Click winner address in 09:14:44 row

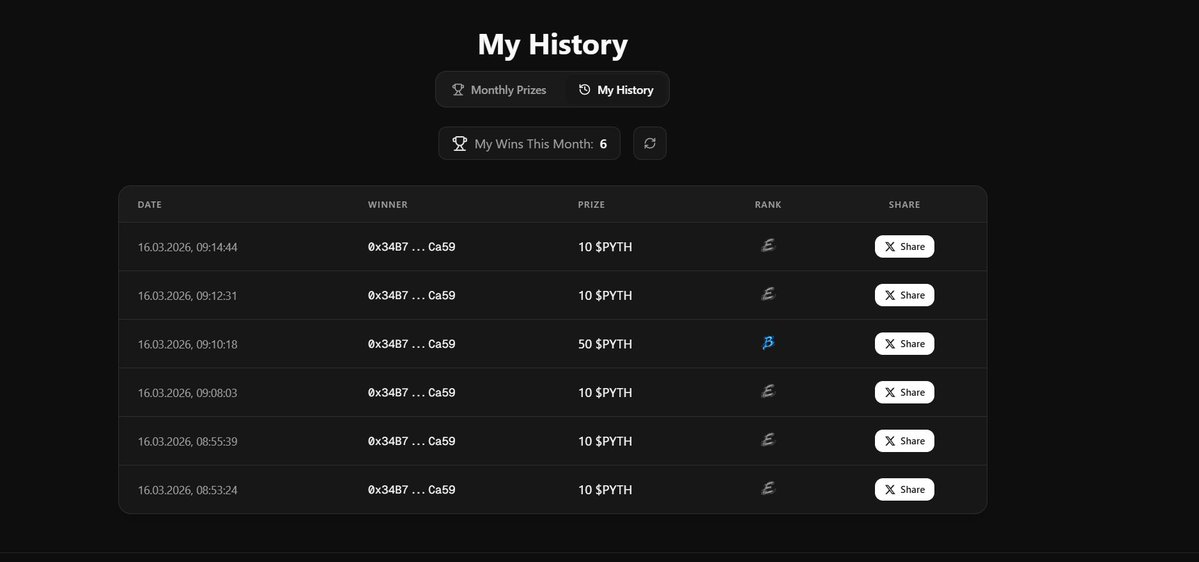(x=411, y=247)
